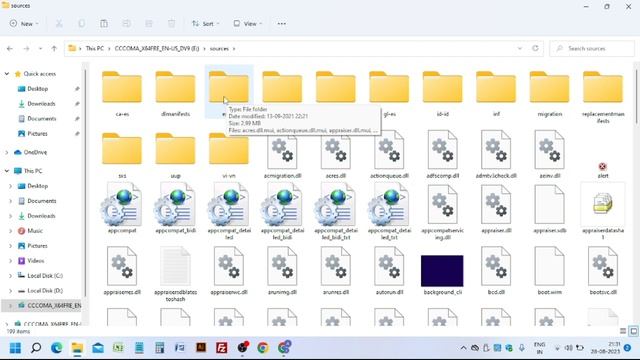640x360 pixels.
Task: Expand the OneDrive node
Action: coord(7,152)
